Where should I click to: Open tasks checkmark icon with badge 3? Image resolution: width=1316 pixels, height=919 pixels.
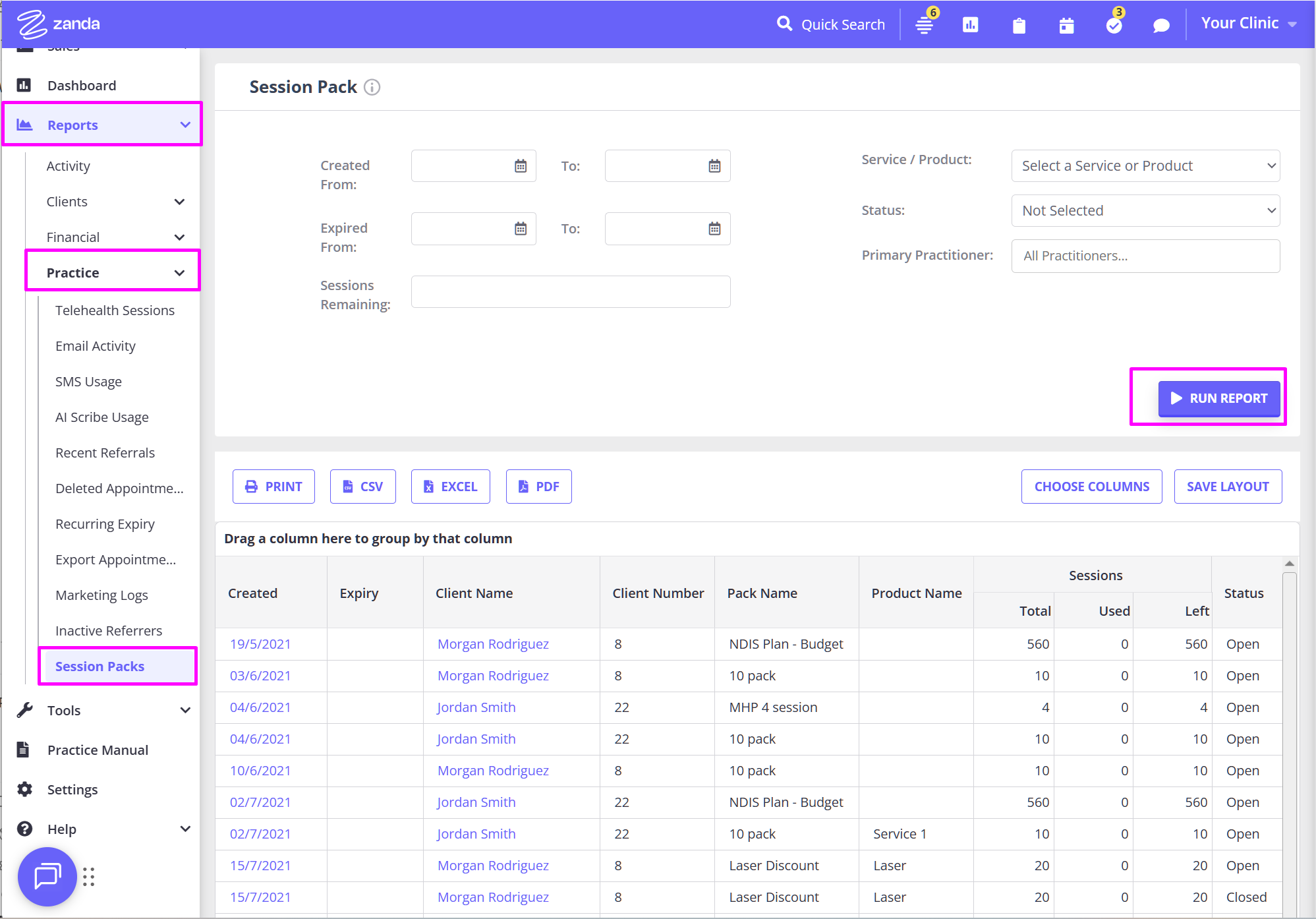pos(1114,25)
